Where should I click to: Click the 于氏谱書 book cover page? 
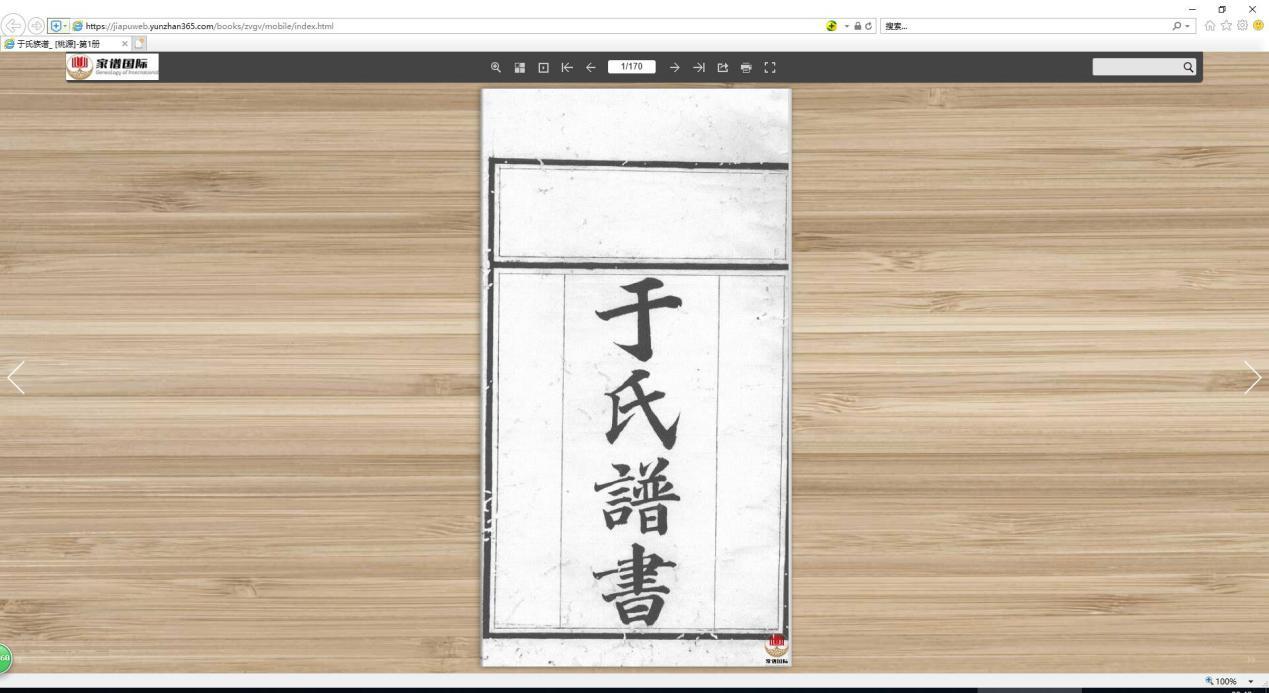point(636,377)
